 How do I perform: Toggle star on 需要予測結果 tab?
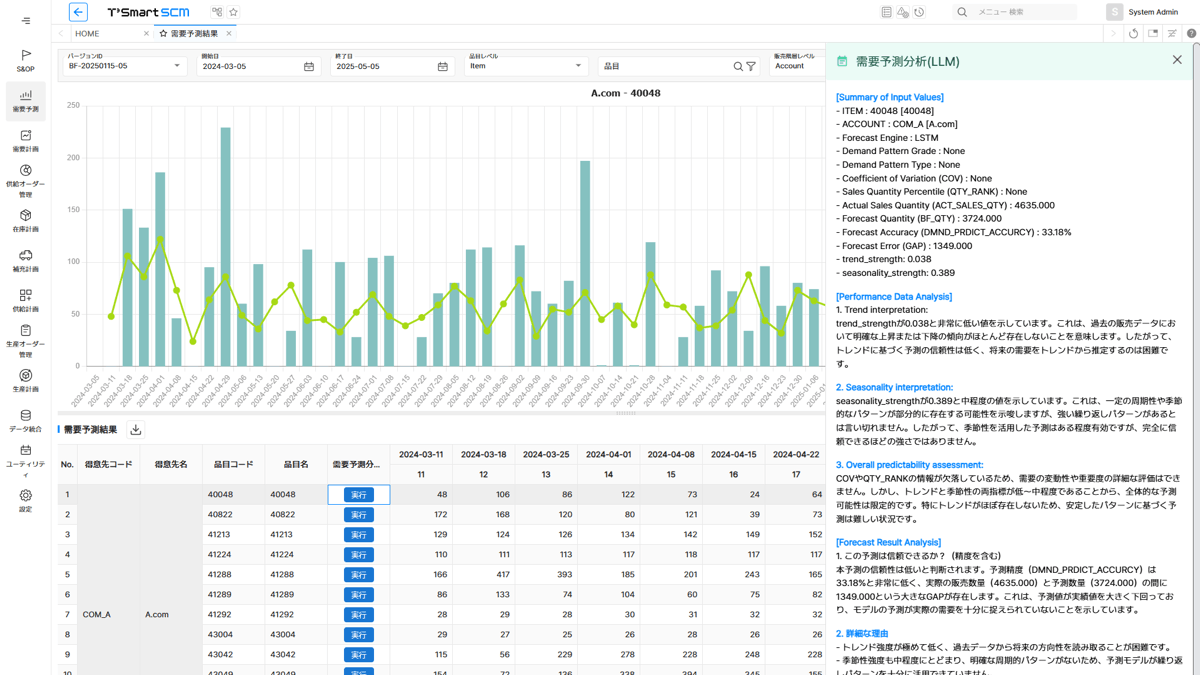tap(164, 34)
